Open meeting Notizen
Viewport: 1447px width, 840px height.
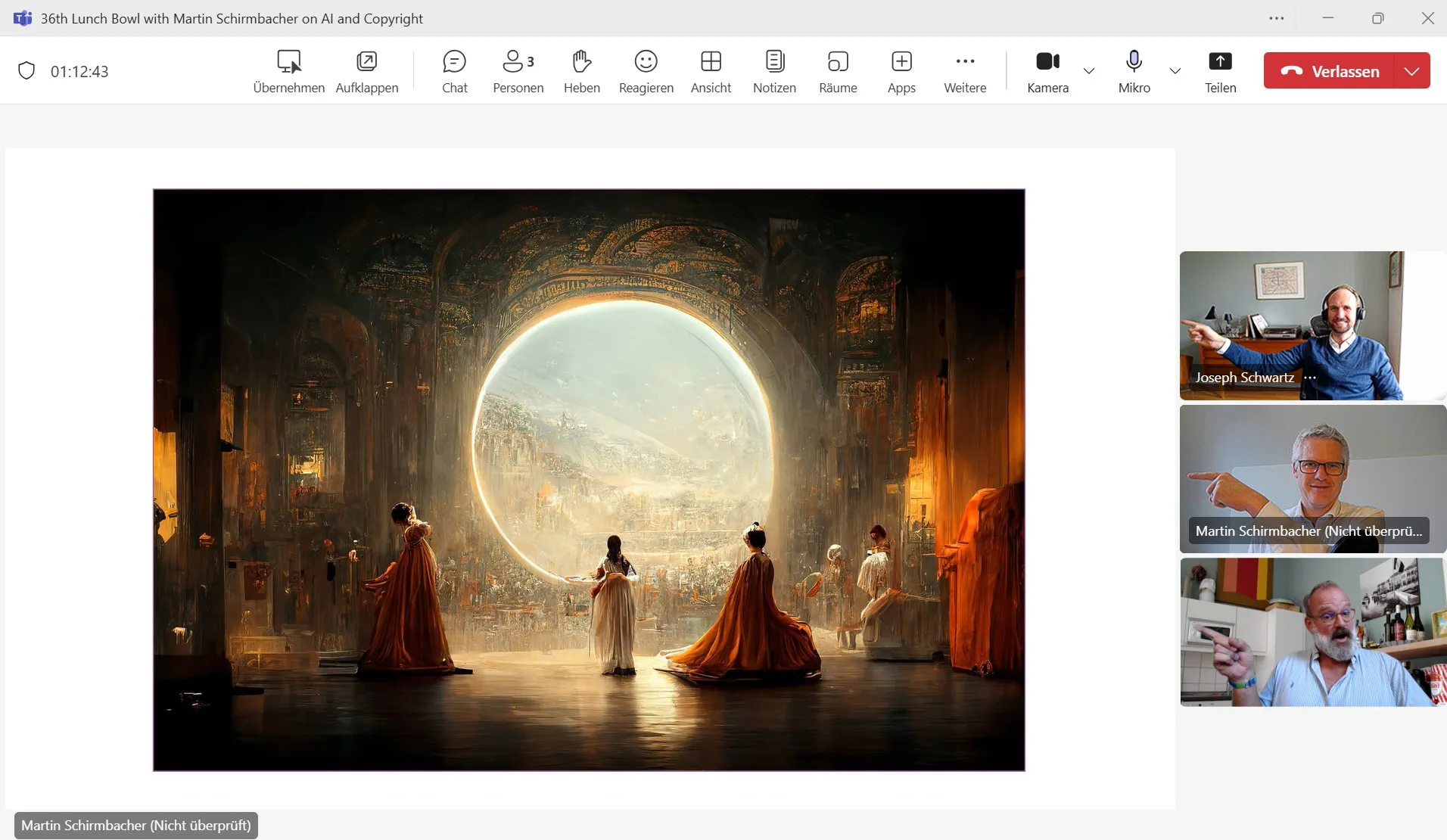[x=774, y=71]
